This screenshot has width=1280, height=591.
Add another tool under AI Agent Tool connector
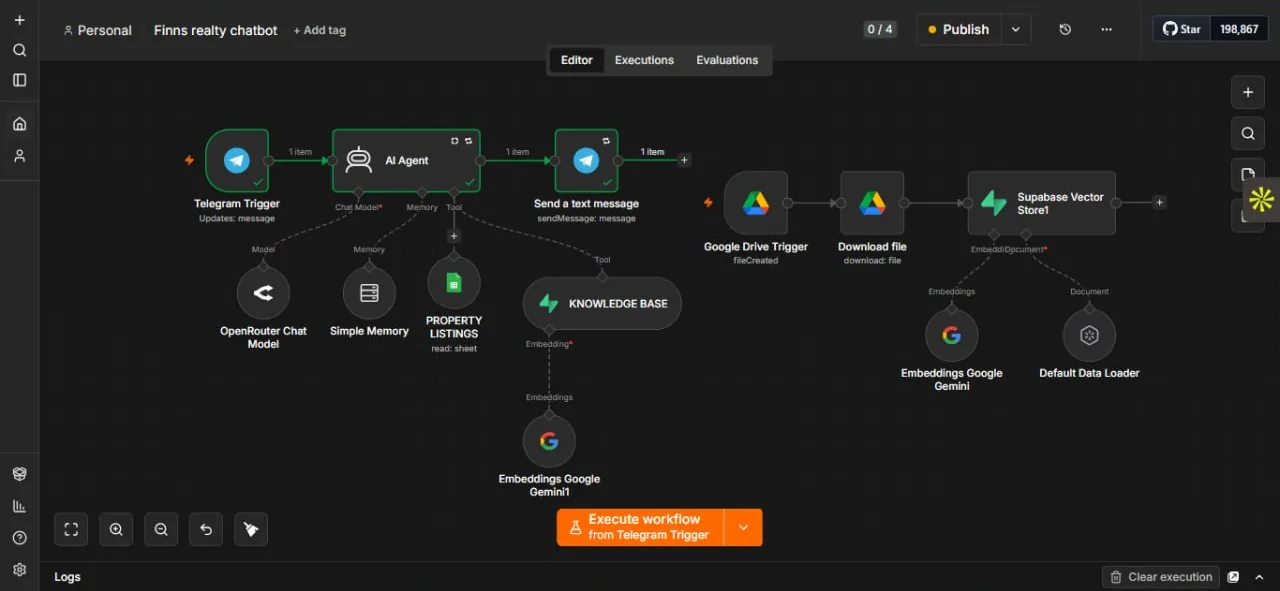click(x=454, y=236)
